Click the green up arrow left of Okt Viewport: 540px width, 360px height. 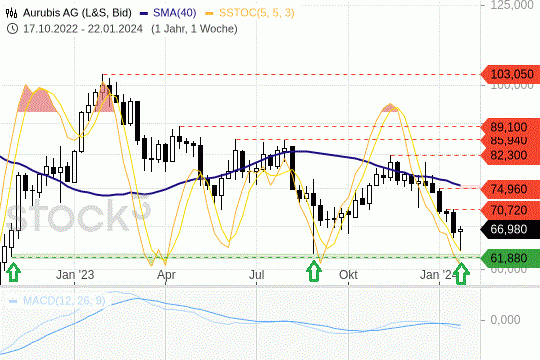314,271
